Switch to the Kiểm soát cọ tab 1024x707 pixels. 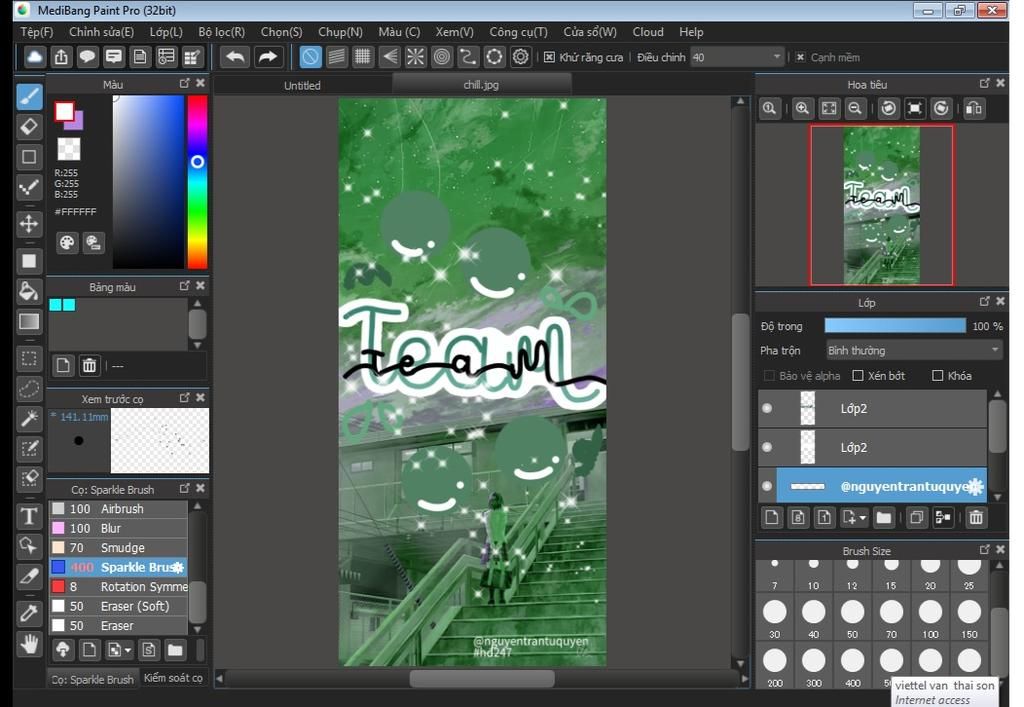[173, 678]
